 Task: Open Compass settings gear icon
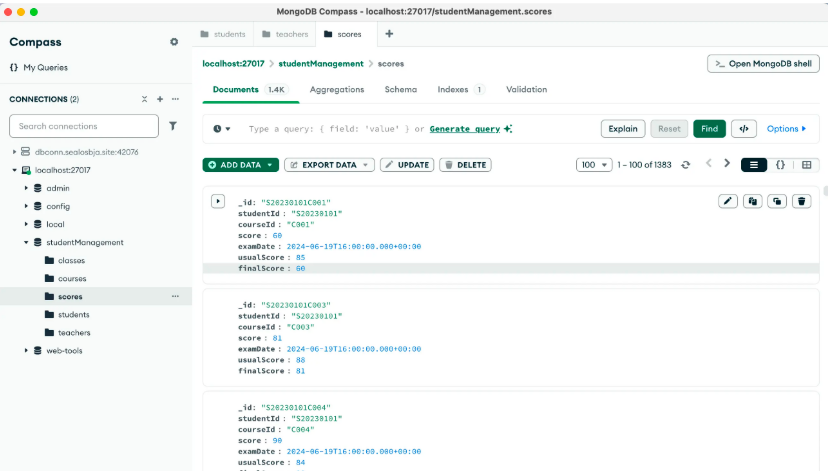174,42
